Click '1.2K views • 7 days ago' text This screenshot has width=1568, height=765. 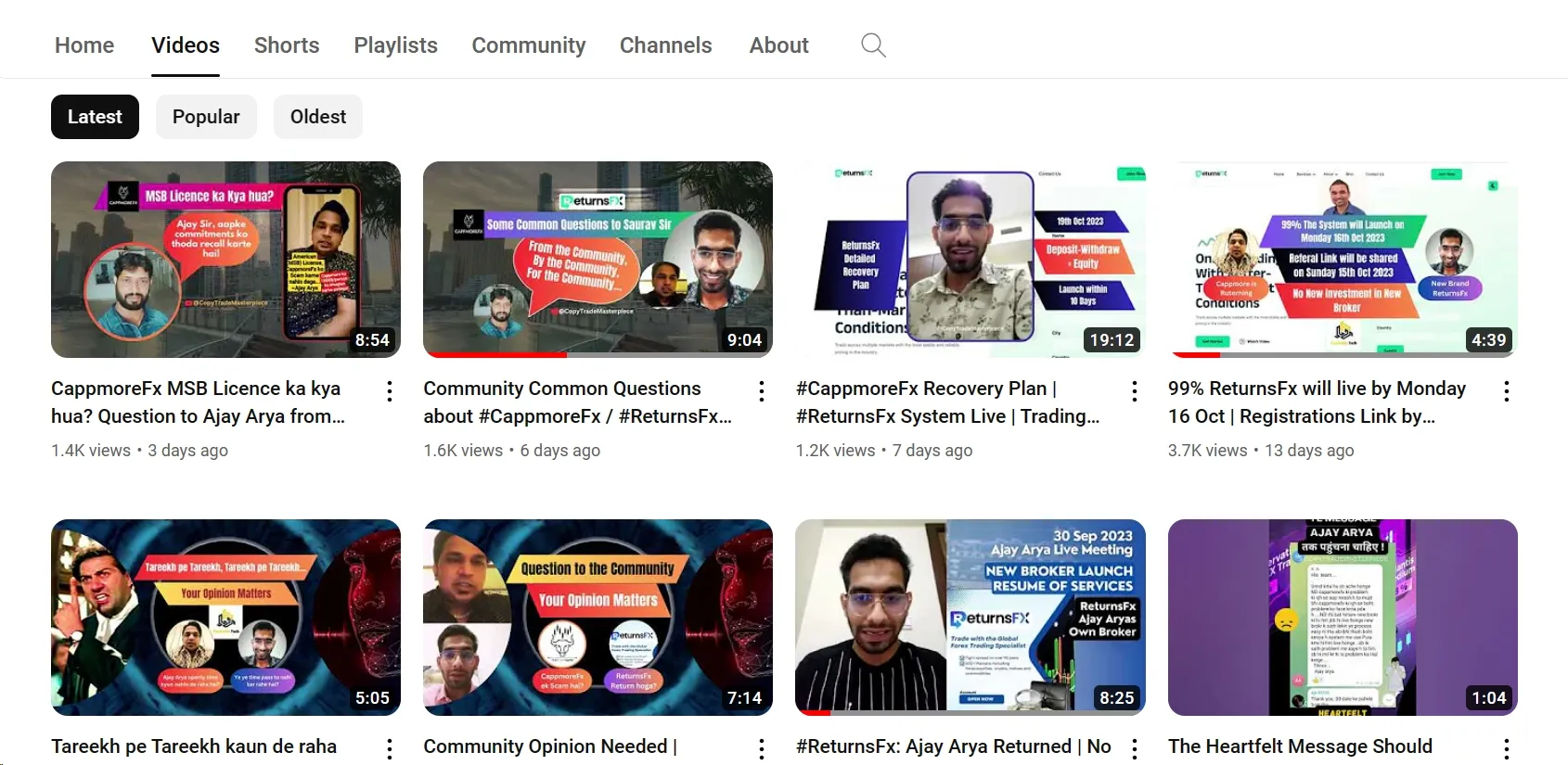click(884, 451)
